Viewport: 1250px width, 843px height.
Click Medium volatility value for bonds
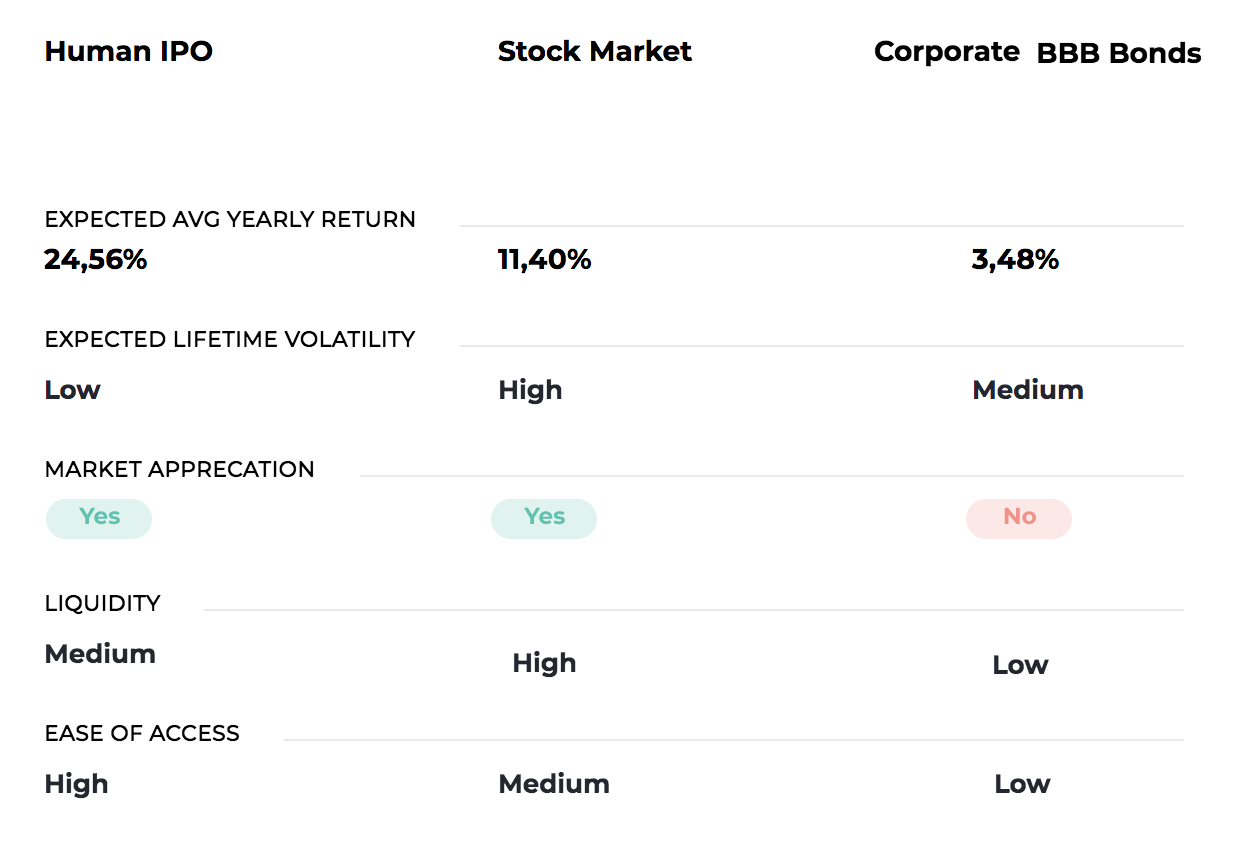tap(1028, 390)
